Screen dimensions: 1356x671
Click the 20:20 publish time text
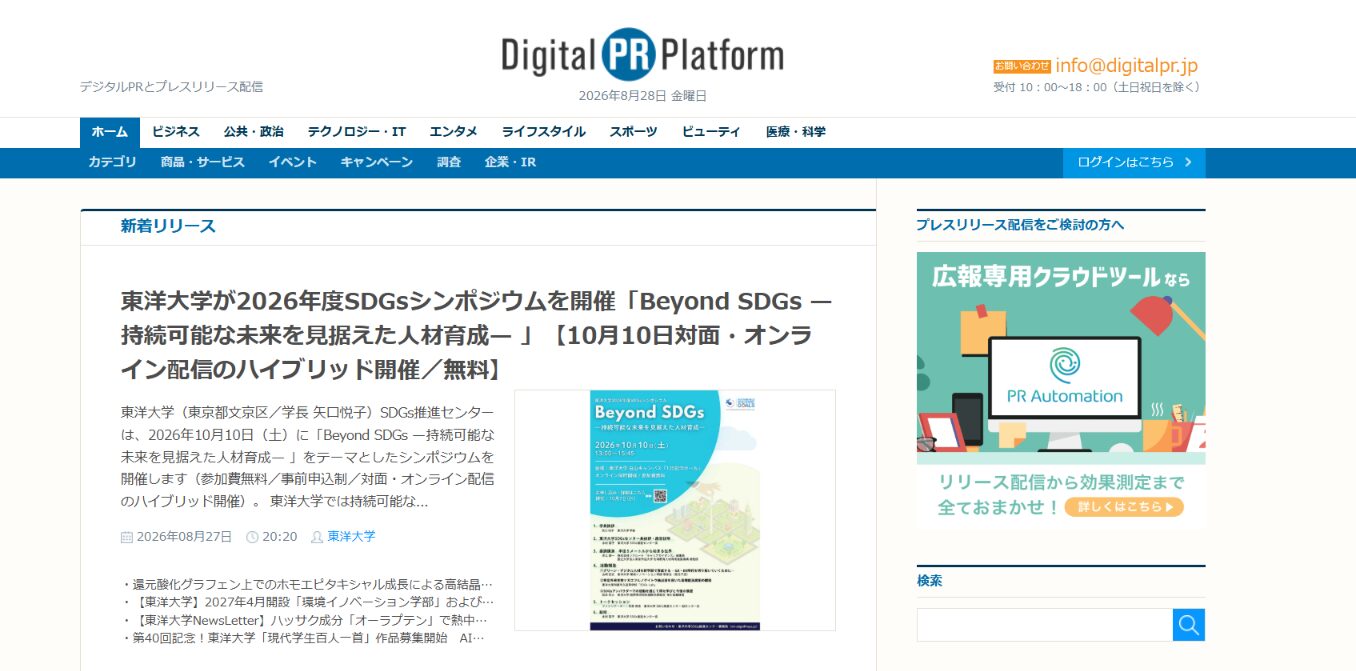coord(280,537)
